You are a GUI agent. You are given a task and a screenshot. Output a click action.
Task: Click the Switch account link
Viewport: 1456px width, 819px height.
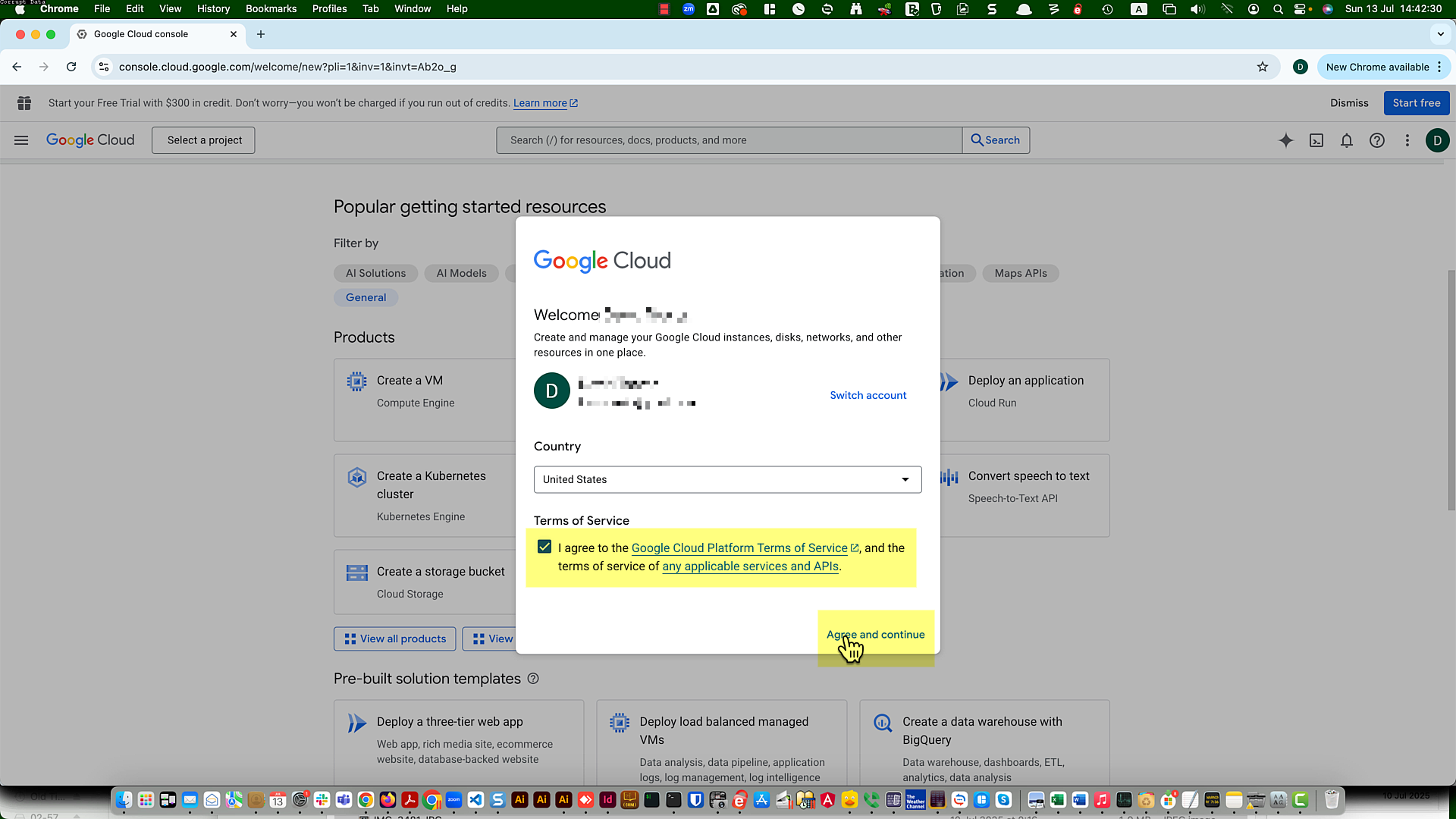pos(868,395)
